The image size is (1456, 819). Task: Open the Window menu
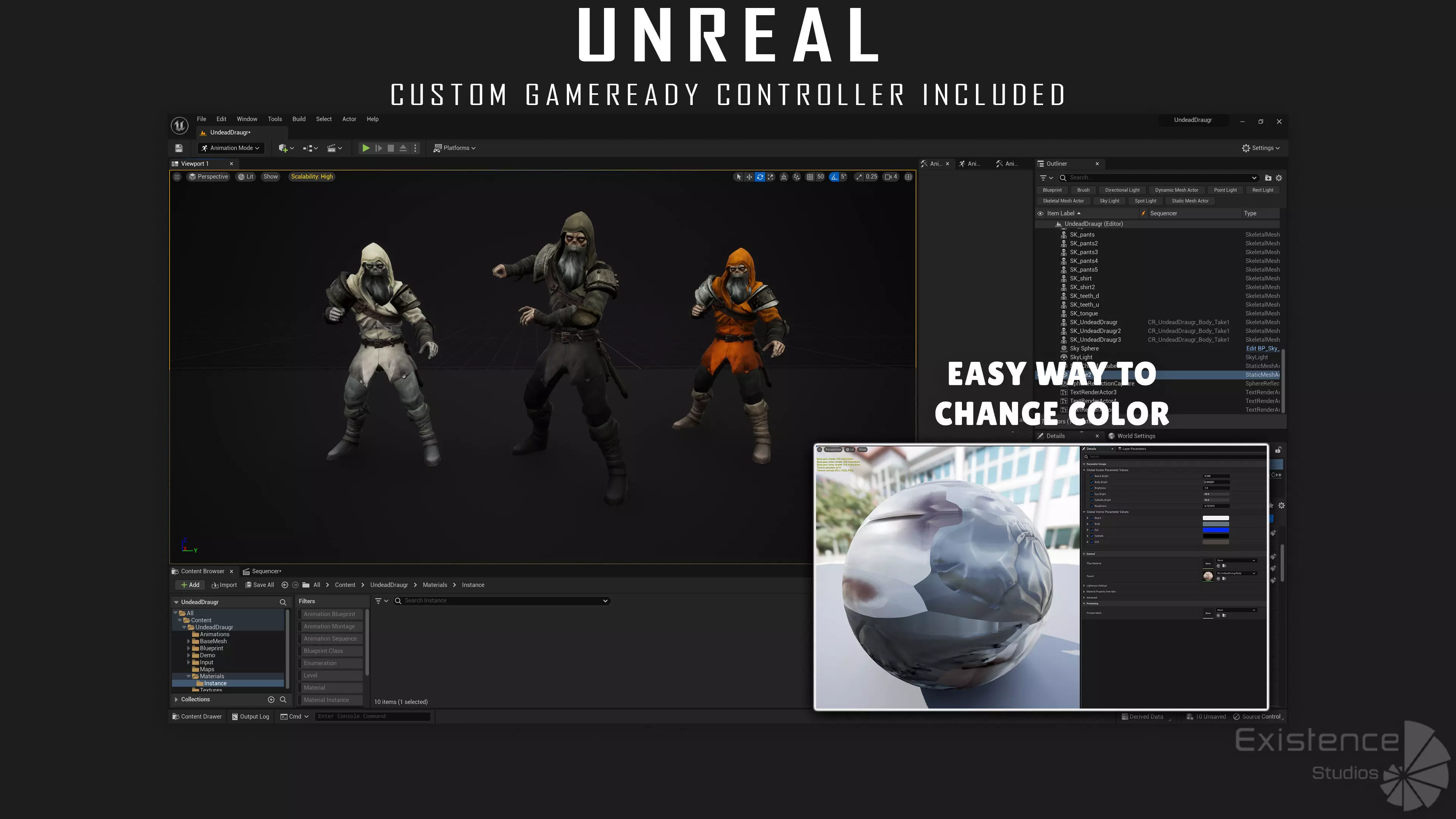pyautogui.click(x=247, y=119)
